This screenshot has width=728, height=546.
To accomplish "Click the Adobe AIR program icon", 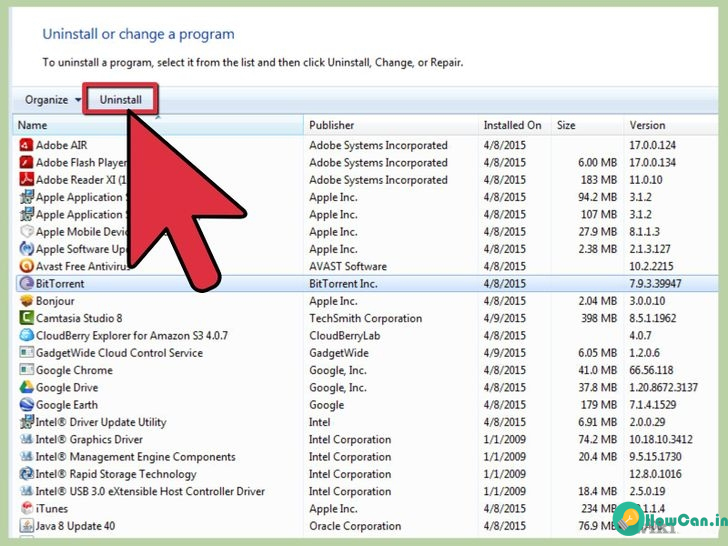I will pos(26,145).
